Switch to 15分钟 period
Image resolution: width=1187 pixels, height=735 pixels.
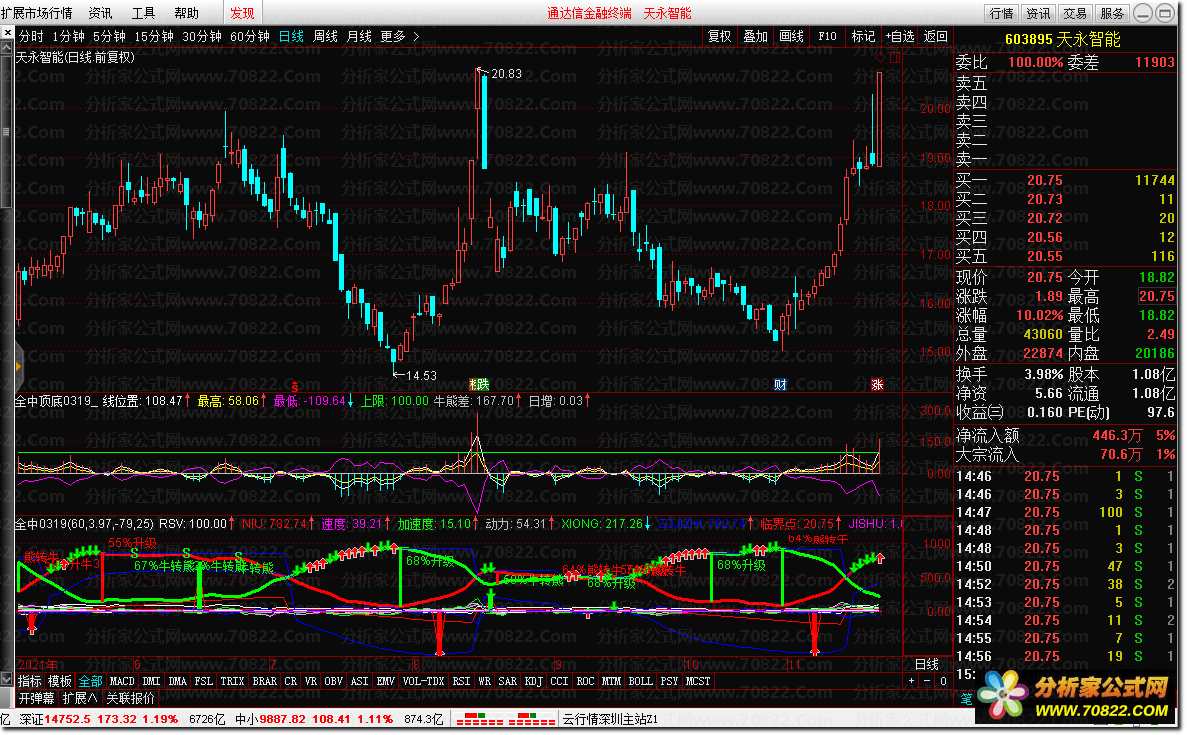tap(154, 36)
